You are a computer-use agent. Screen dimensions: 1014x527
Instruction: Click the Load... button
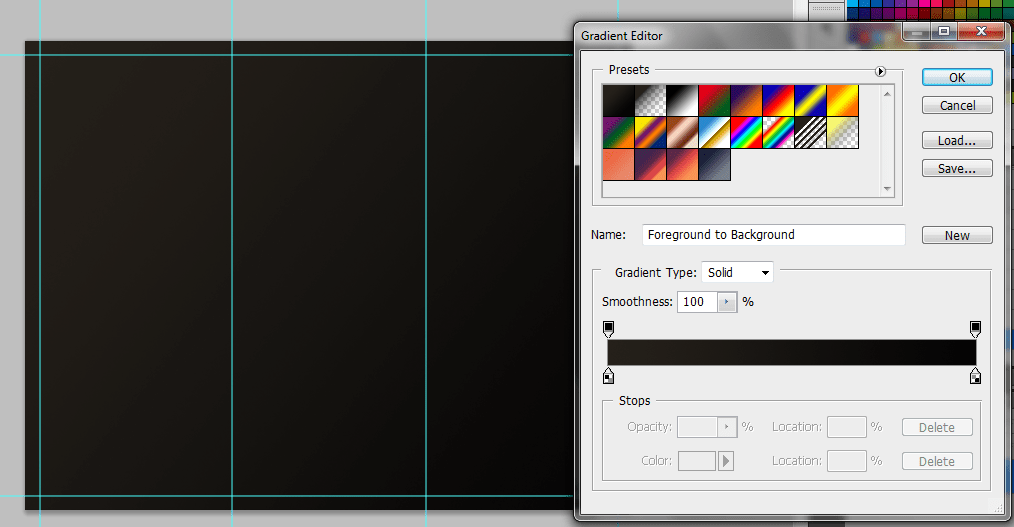(957, 141)
